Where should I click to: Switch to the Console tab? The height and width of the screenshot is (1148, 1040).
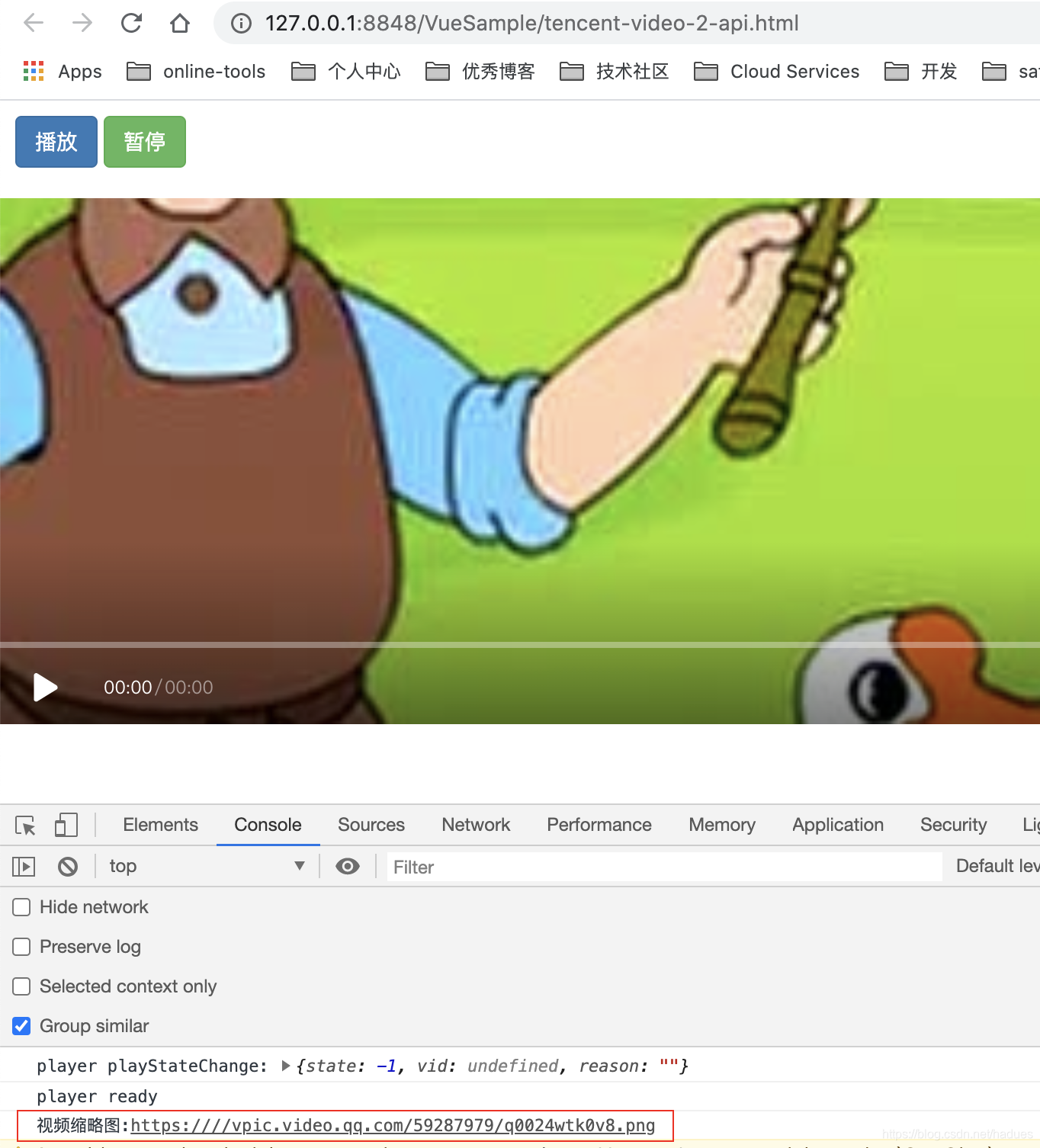tap(268, 825)
